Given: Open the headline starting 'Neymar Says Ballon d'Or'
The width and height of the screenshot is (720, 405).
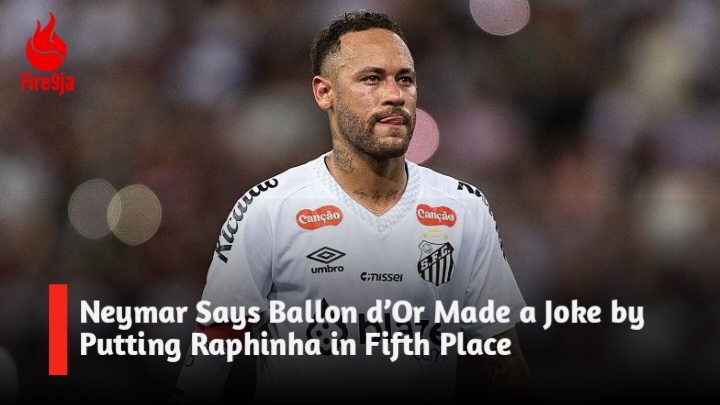Looking at the screenshot, I should [362, 329].
